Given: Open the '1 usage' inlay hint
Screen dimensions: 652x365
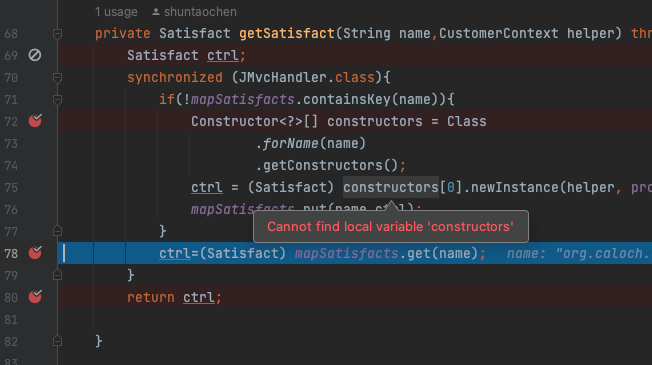Looking at the screenshot, I should click(x=116, y=12).
